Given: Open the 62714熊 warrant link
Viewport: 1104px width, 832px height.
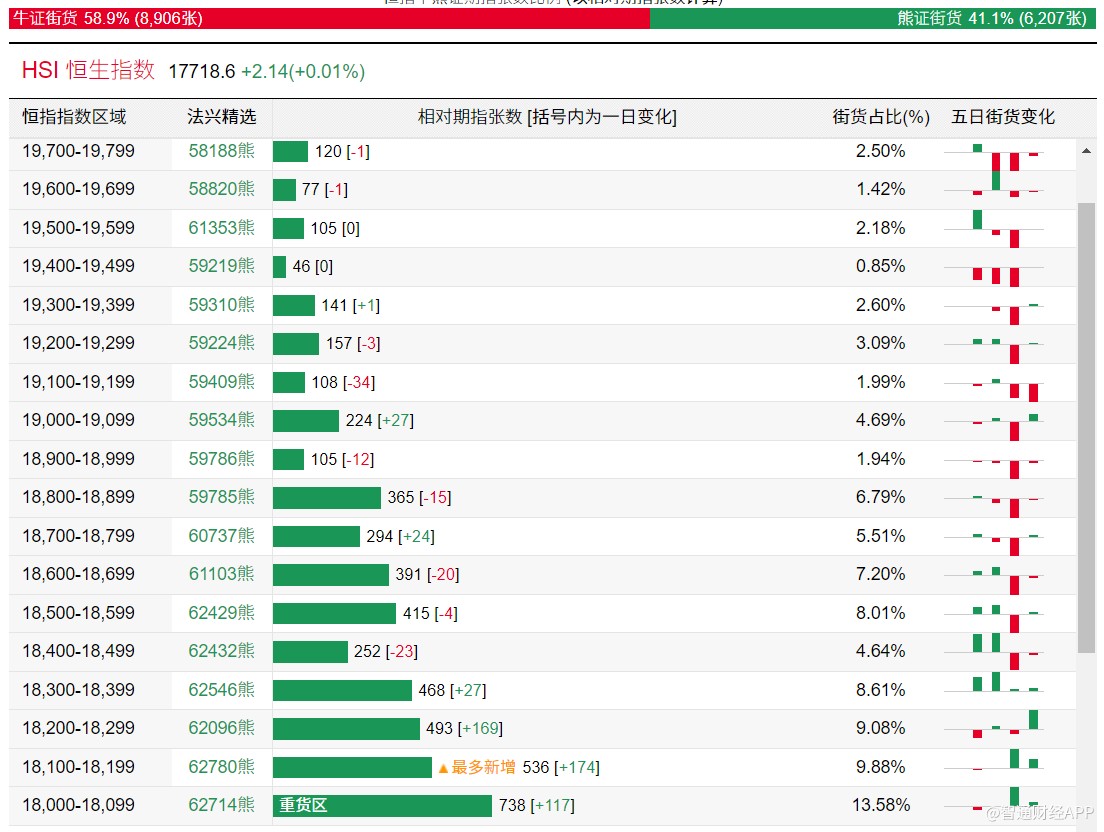Looking at the screenshot, I should pos(221,805).
